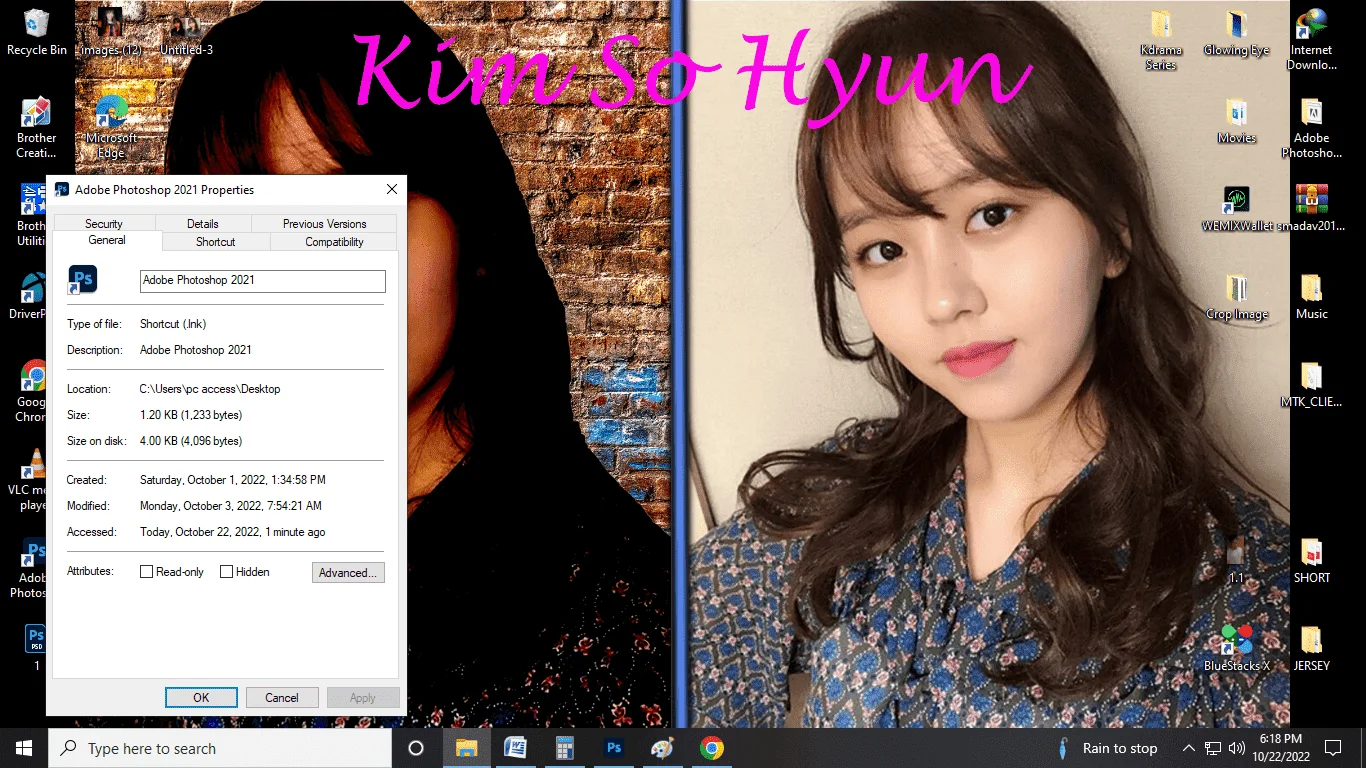Enable the Read-only attribute checkbox
The image size is (1366, 768).
pos(147,572)
